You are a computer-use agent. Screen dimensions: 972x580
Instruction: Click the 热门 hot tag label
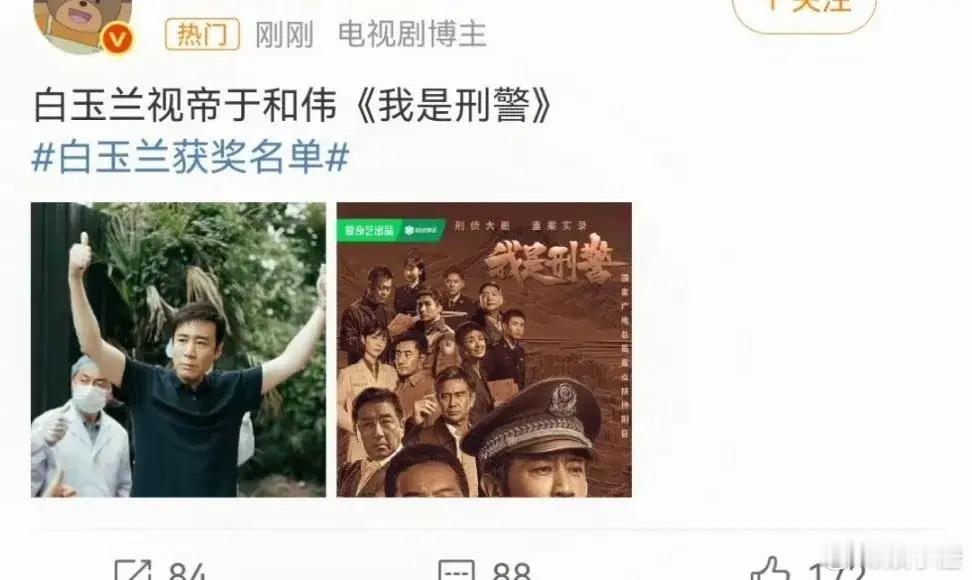point(202,34)
